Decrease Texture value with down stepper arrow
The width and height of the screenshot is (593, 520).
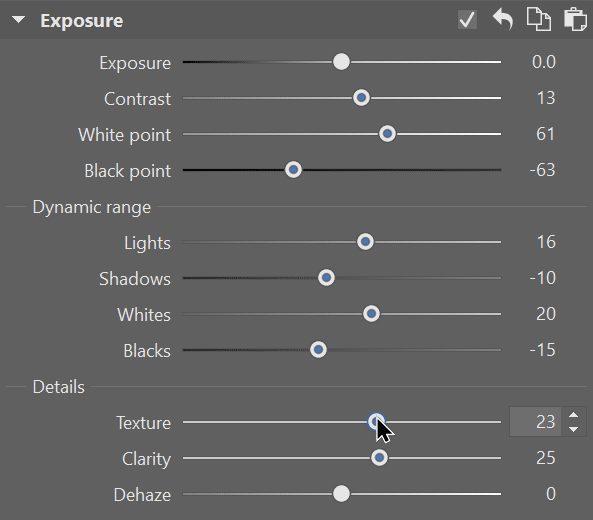pos(573,429)
